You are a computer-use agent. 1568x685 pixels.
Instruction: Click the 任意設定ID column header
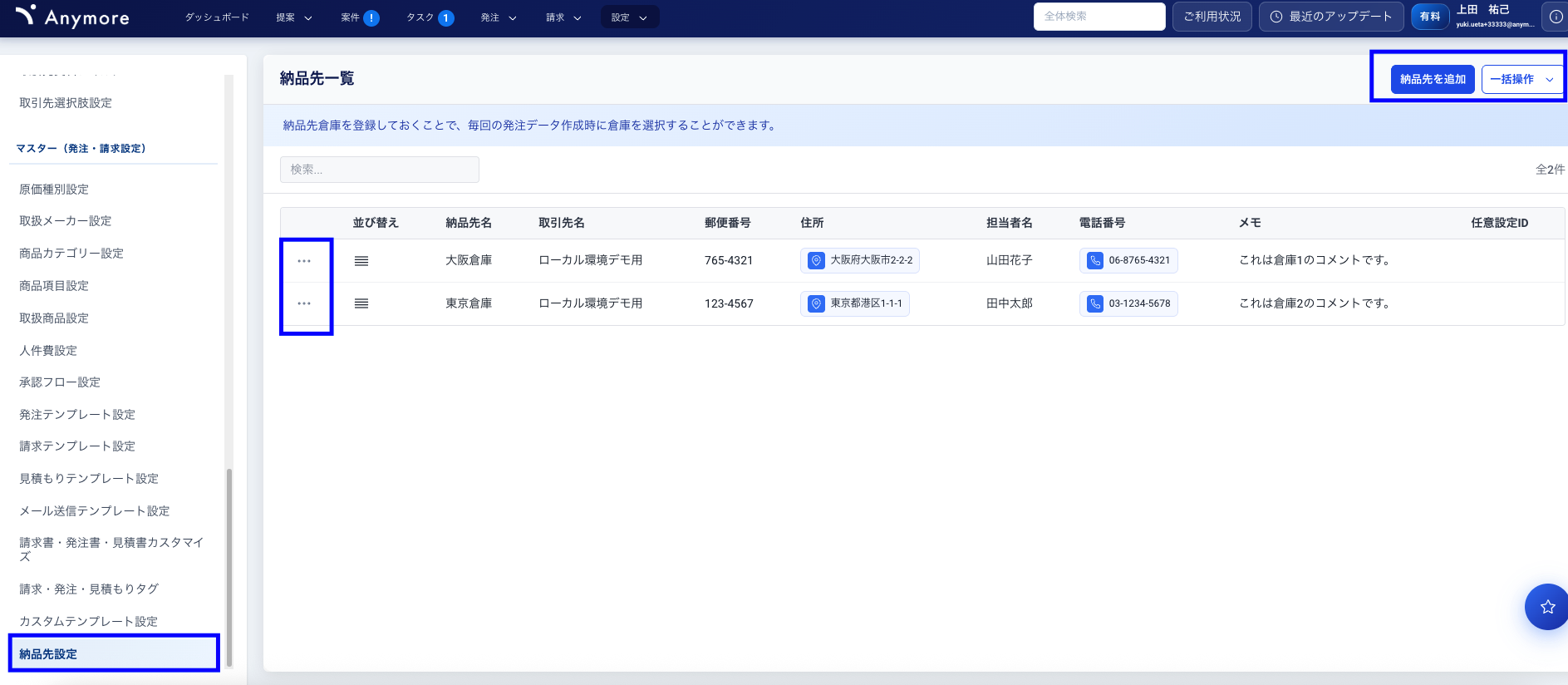coord(1500,223)
